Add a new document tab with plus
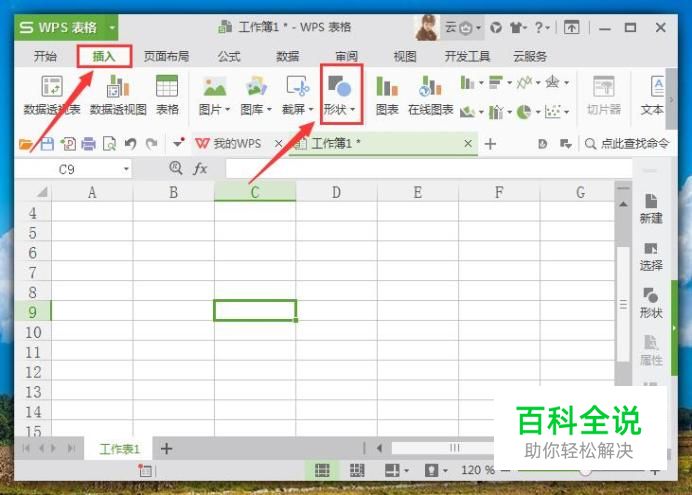692x495 pixels. coord(490,144)
